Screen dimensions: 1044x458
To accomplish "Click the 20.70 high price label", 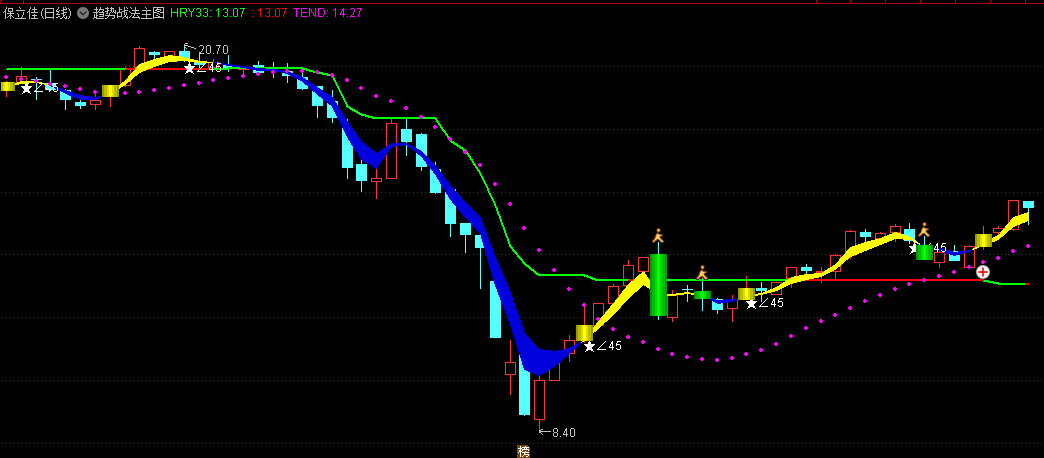I will (212, 49).
